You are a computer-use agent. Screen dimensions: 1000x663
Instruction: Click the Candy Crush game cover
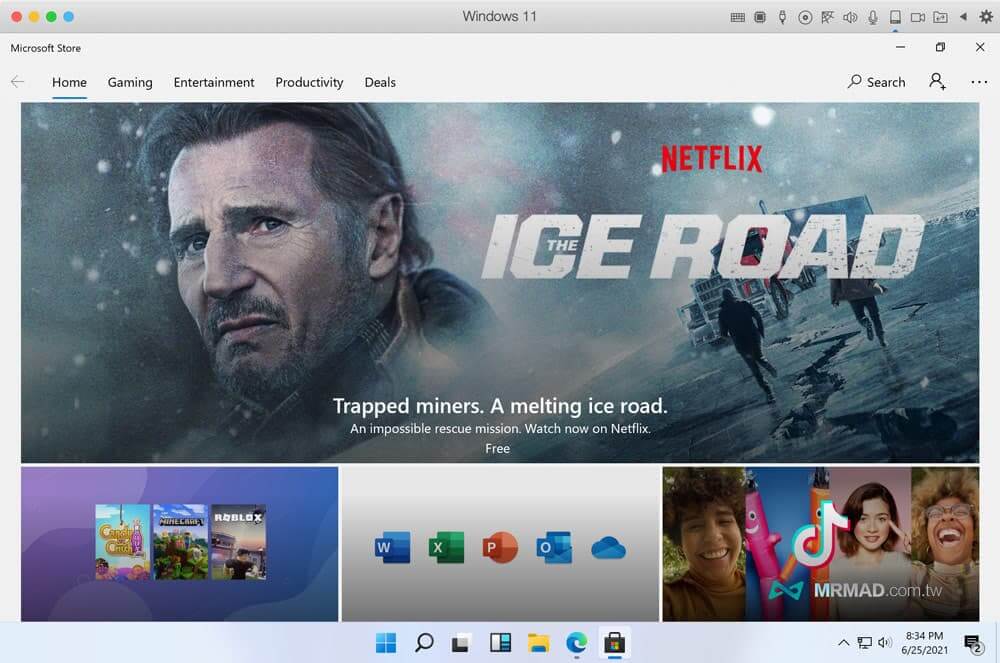[122, 542]
